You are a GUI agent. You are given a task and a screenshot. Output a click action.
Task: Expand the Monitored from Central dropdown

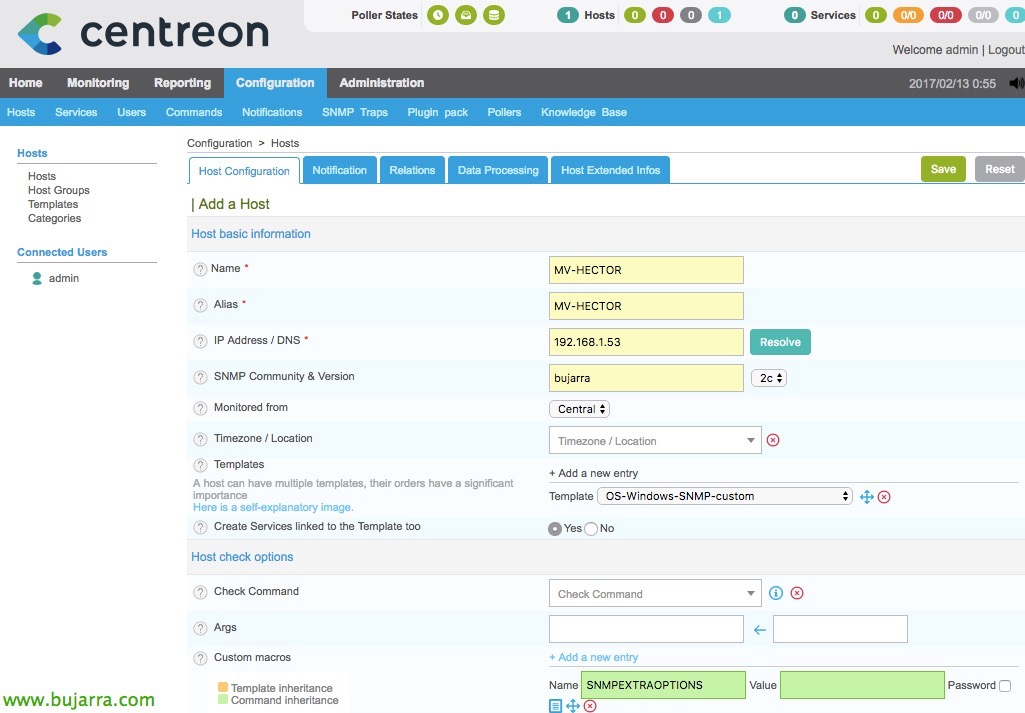coord(579,409)
